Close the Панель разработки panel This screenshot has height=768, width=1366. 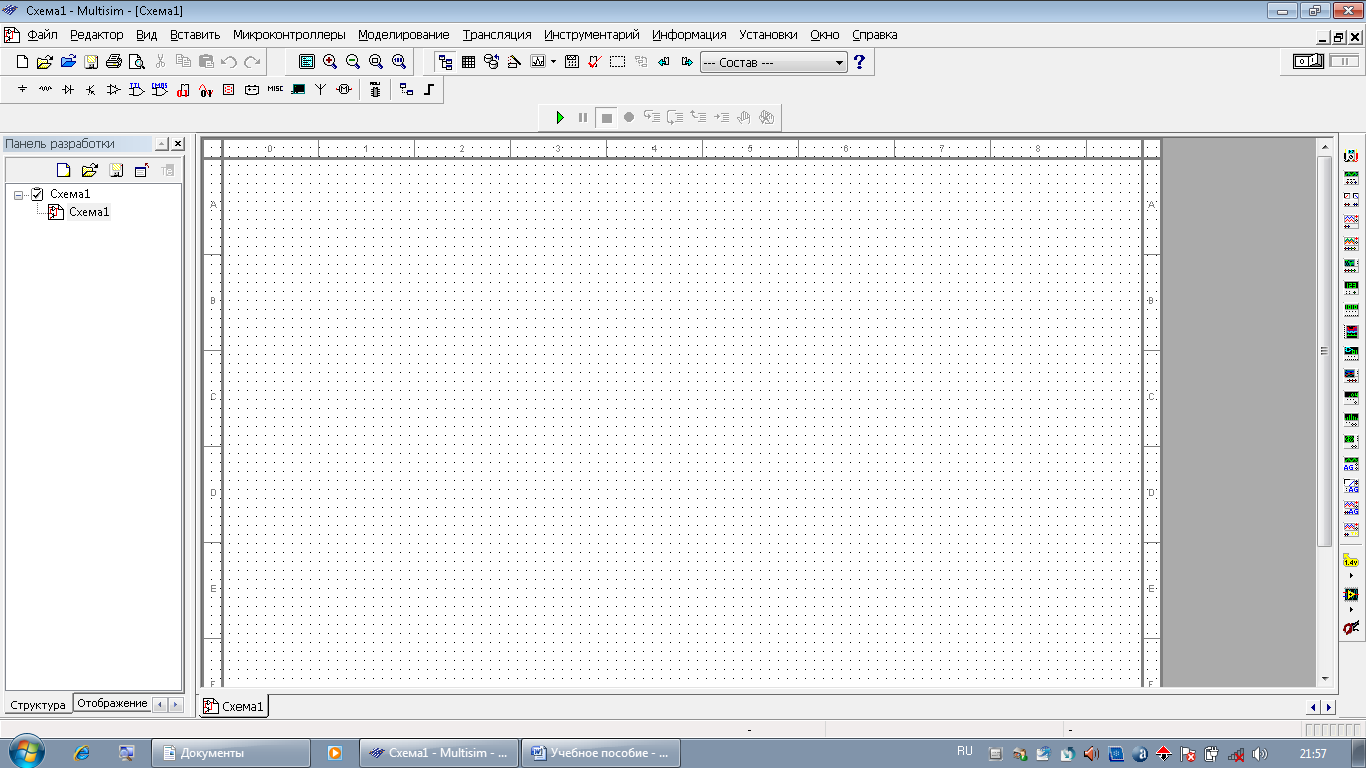178,144
